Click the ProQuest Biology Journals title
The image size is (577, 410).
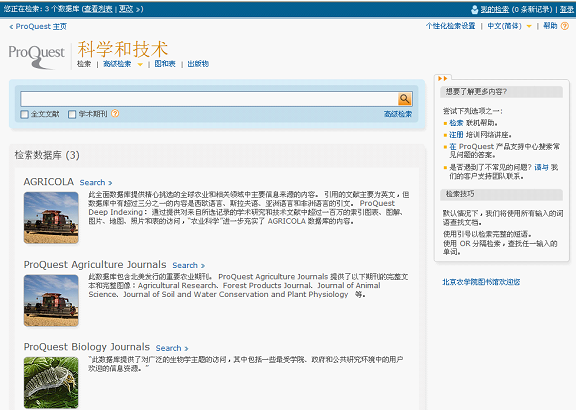[87, 347]
